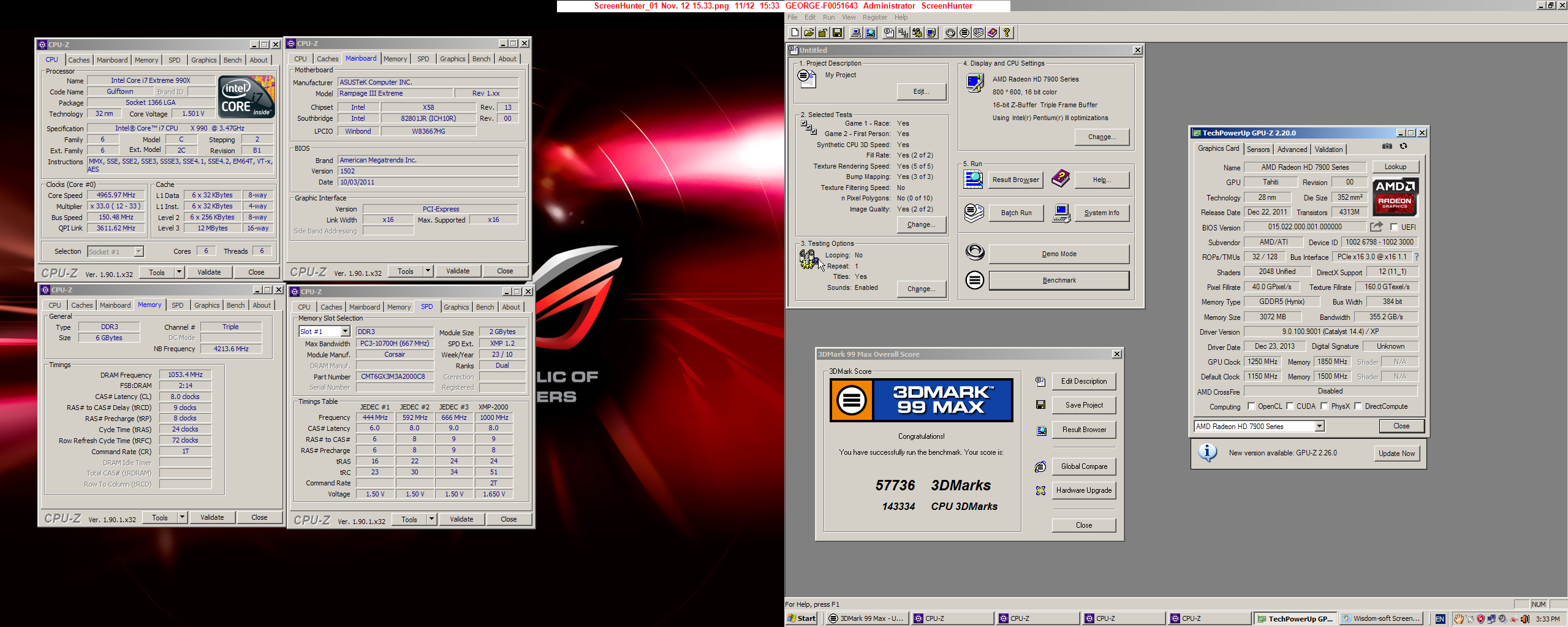
Task: Click the New Project toolbar icon
Action: coord(795,33)
